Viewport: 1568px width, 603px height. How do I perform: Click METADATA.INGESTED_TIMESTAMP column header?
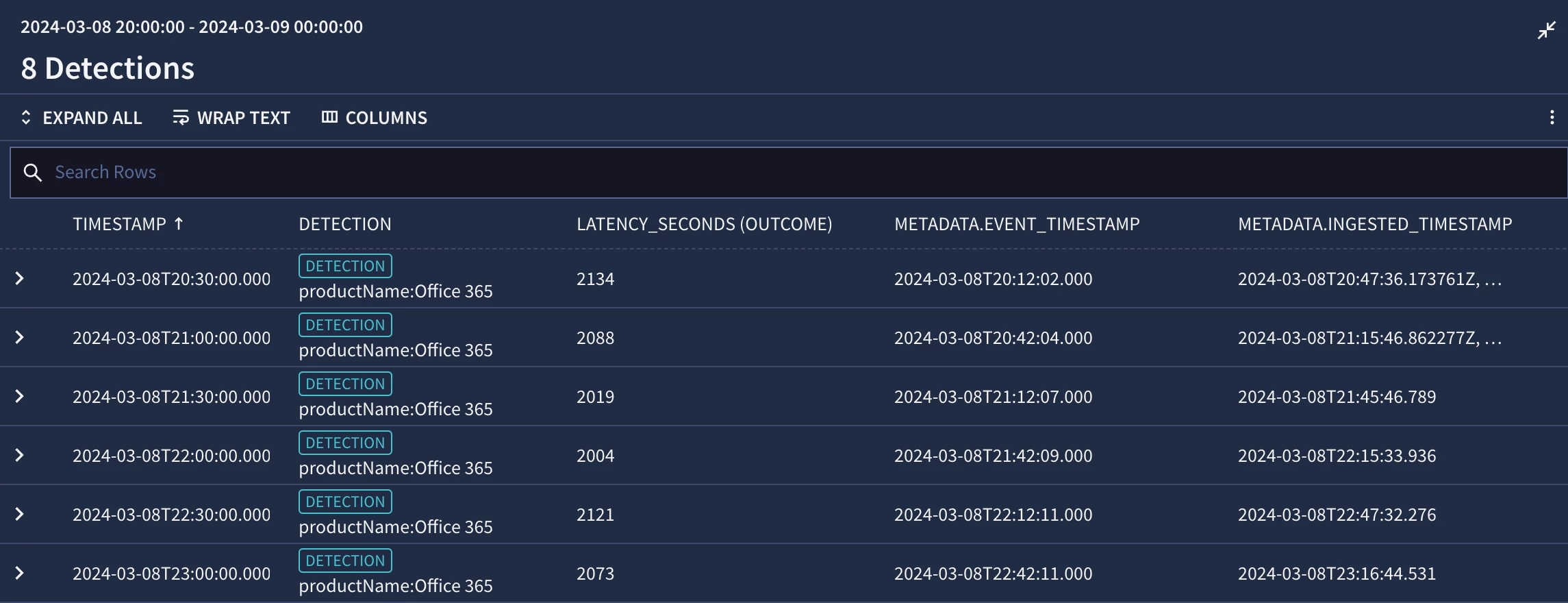point(1375,224)
